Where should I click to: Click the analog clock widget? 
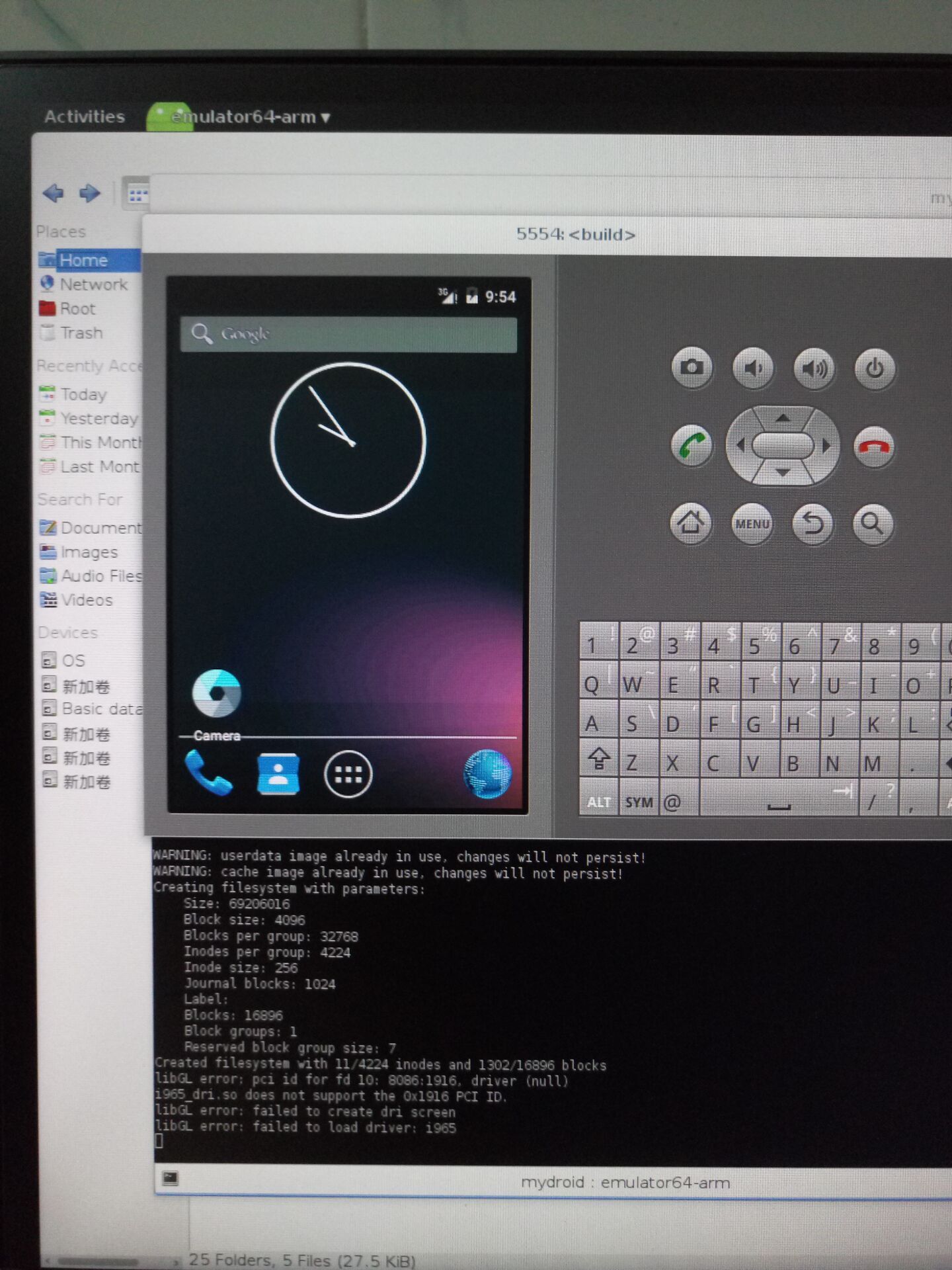pos(348,440)
